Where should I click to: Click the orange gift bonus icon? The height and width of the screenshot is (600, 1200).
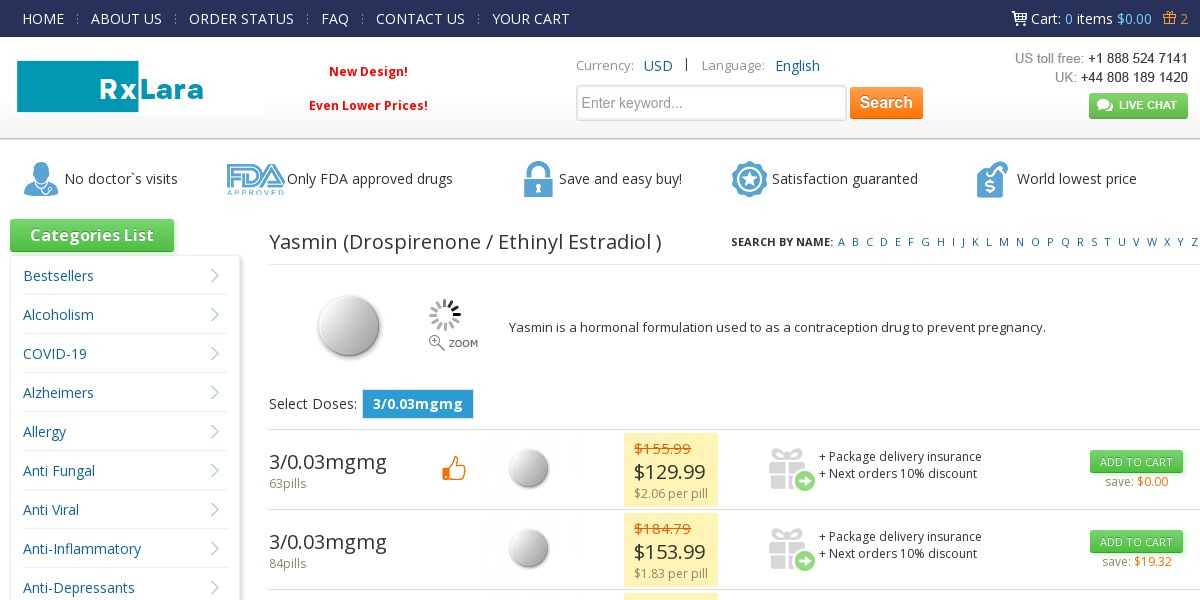point(1170,18)
